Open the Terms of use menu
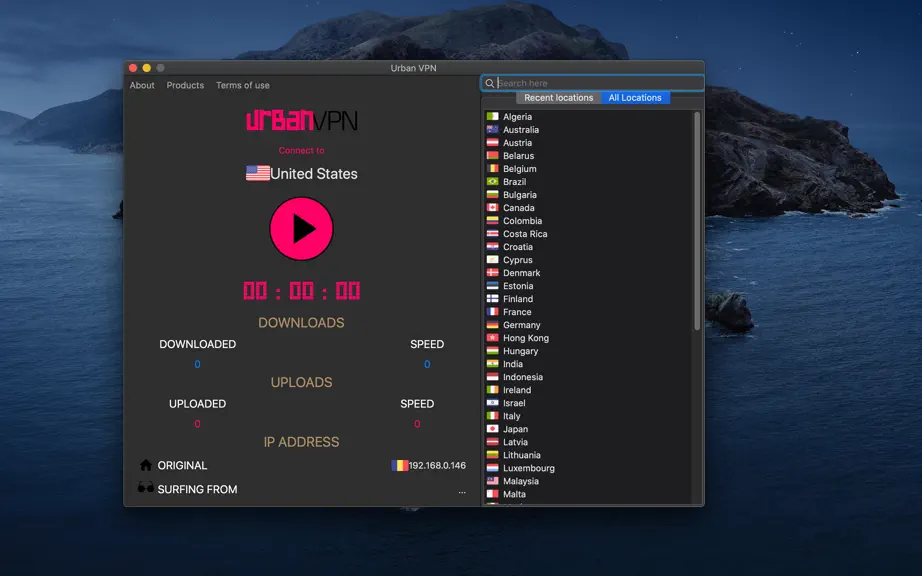This screenshot has height=576, width=922. pyautogui.click(x=242, y=85)
